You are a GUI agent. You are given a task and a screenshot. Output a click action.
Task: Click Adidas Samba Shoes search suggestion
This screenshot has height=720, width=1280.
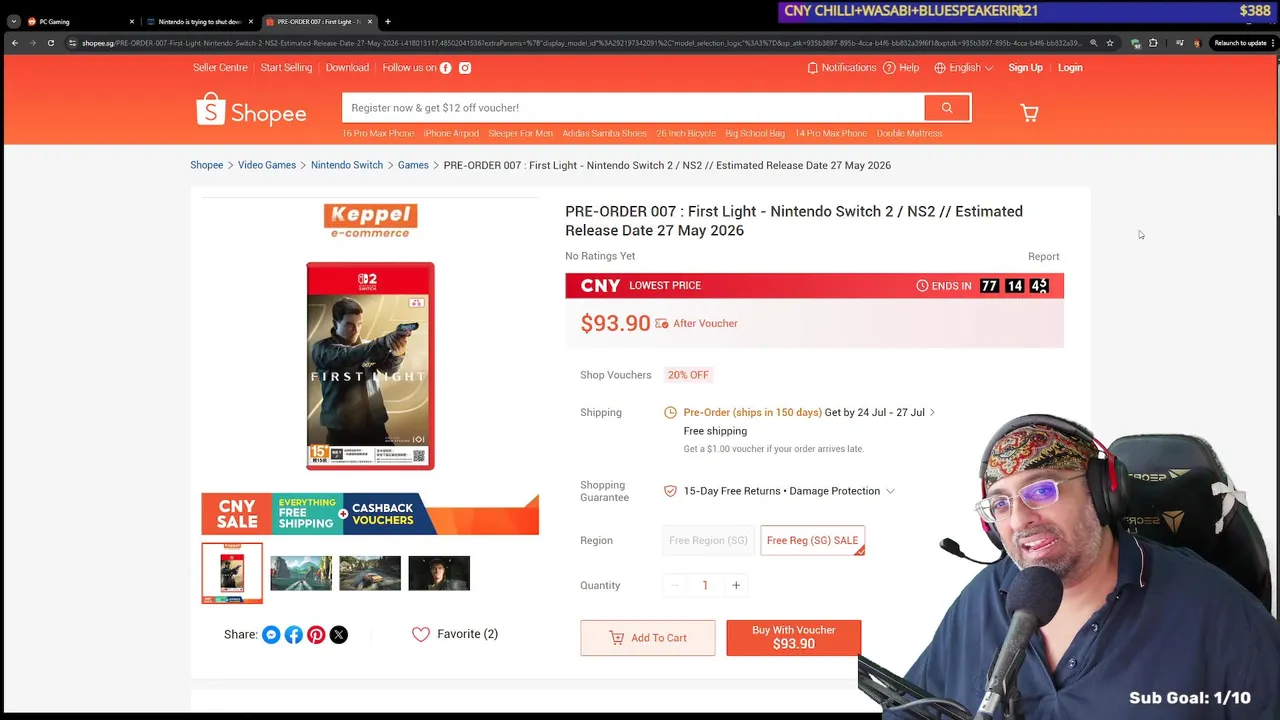[x=604, y=134]
